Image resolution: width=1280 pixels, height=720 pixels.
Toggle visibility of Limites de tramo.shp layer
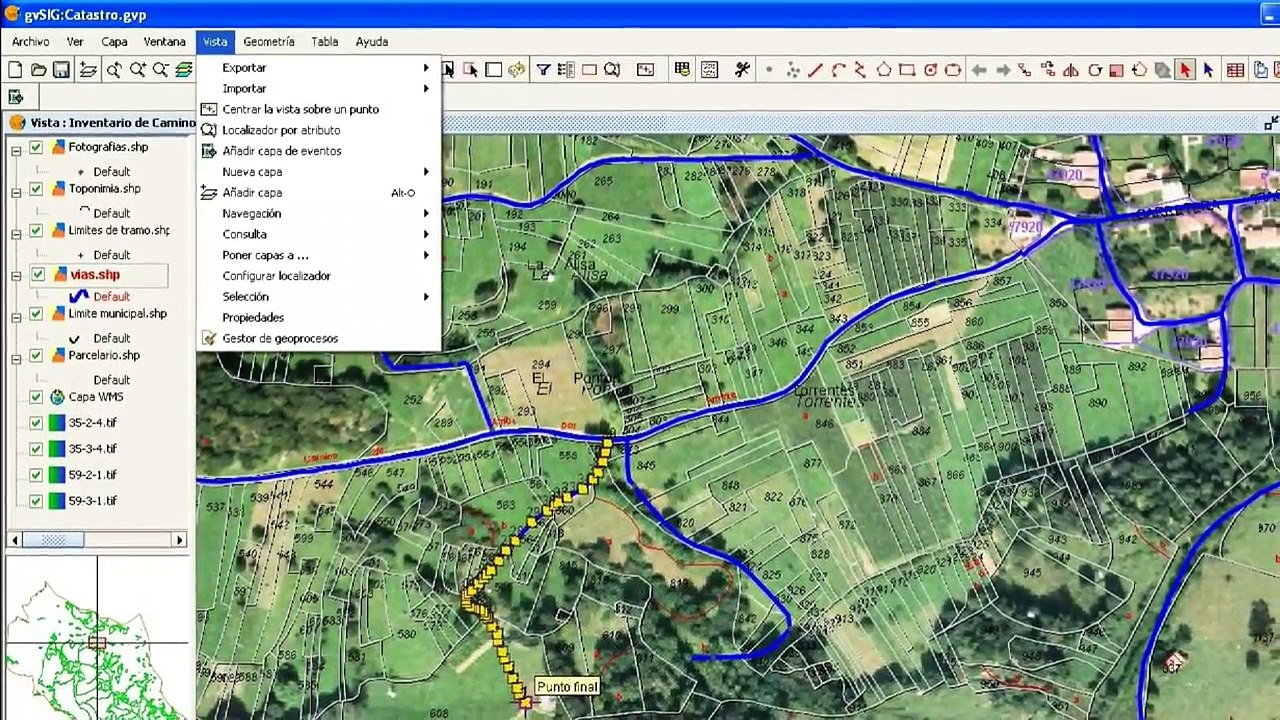[36, 232]
